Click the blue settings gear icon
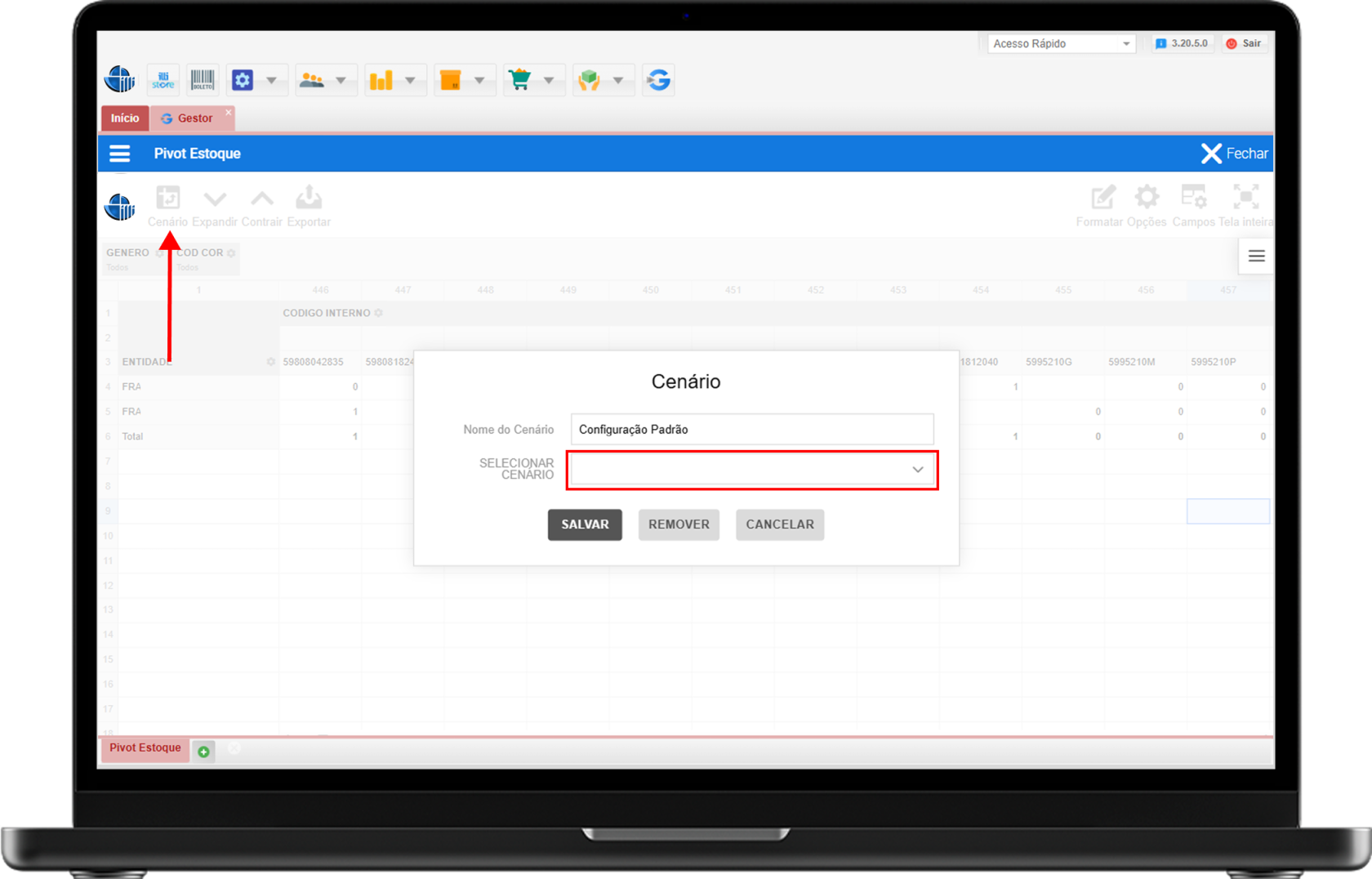Image resolution: width=1372 pixels, height=879 pixels. click(x=243, y=80)
